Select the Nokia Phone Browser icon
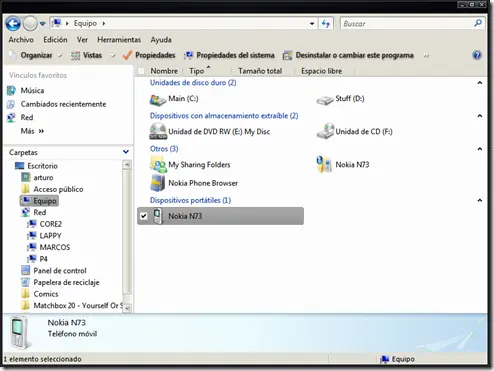This screenshot has height=371, width=494. tap(158, 183)
